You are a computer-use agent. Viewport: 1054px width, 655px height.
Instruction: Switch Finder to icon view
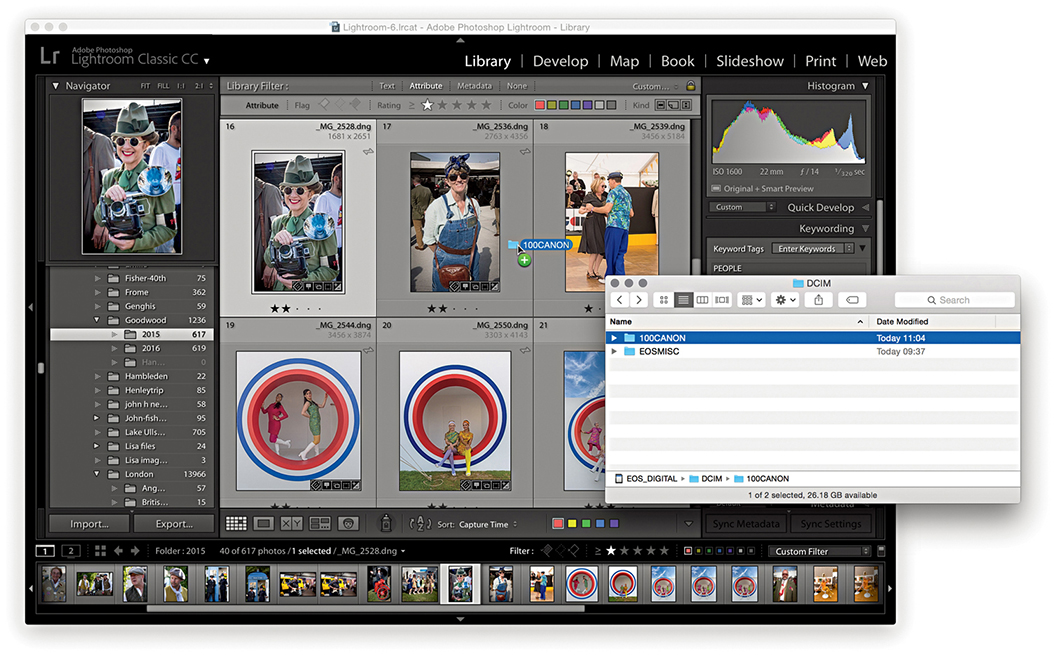(x=664, y=300)
